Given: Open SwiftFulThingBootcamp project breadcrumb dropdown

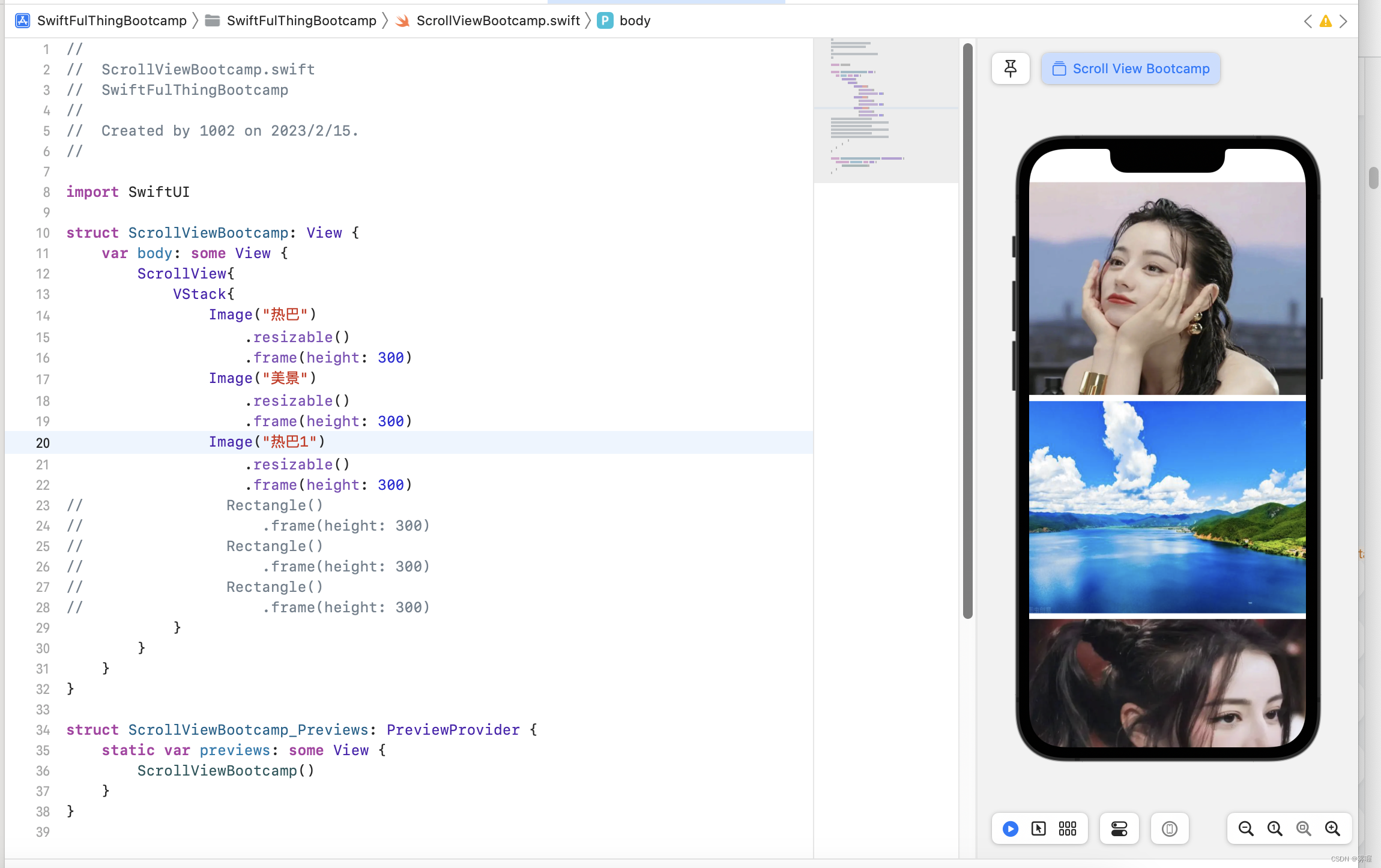Looking at the screenshot, I should click(x=112, y=21).
